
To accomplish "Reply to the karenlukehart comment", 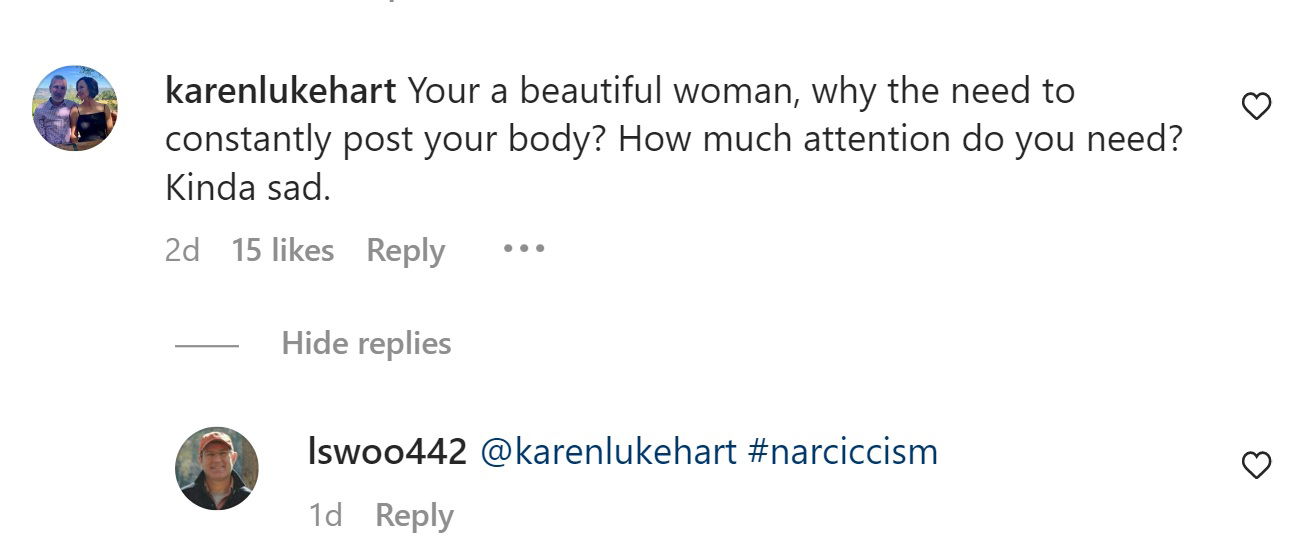I will (x=405, y=250).
